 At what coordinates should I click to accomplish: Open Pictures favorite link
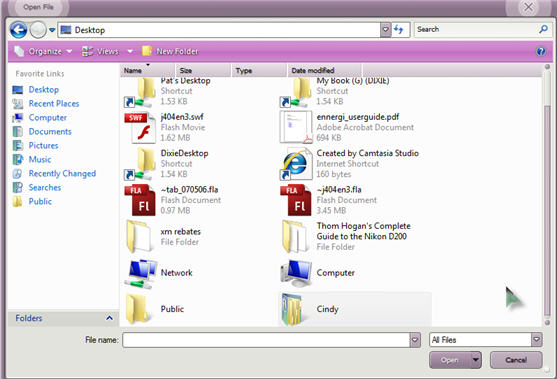coord(43,145)
